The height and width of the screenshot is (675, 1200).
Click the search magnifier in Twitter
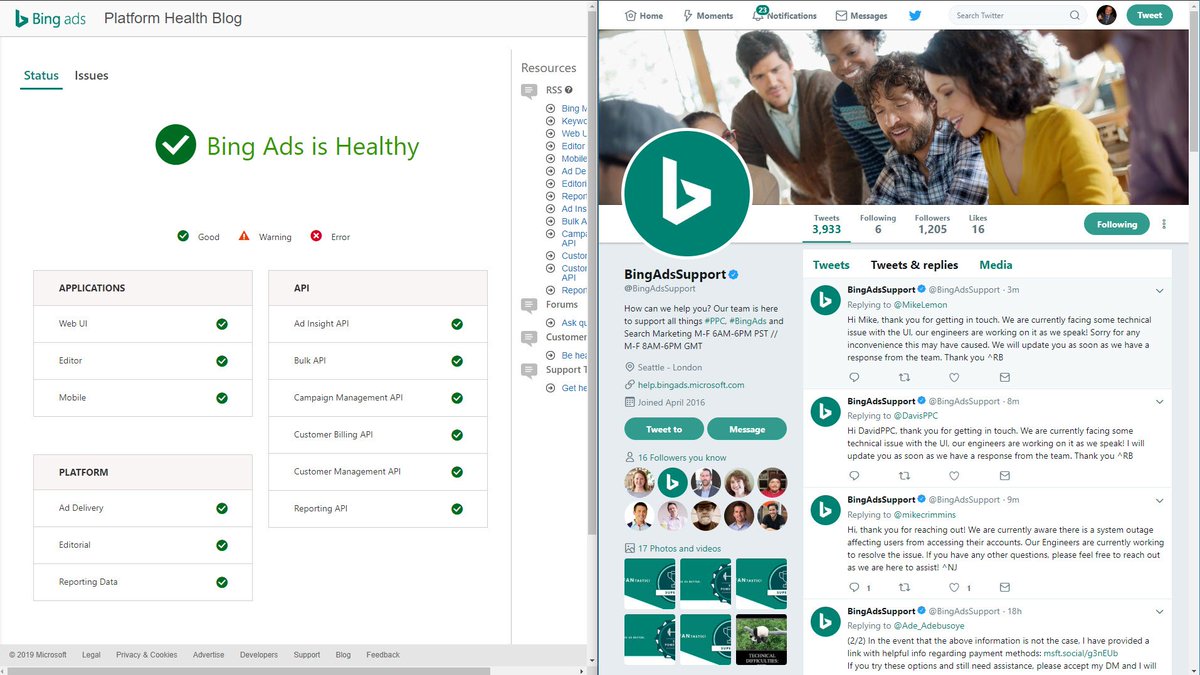(x=1075, y=16)
